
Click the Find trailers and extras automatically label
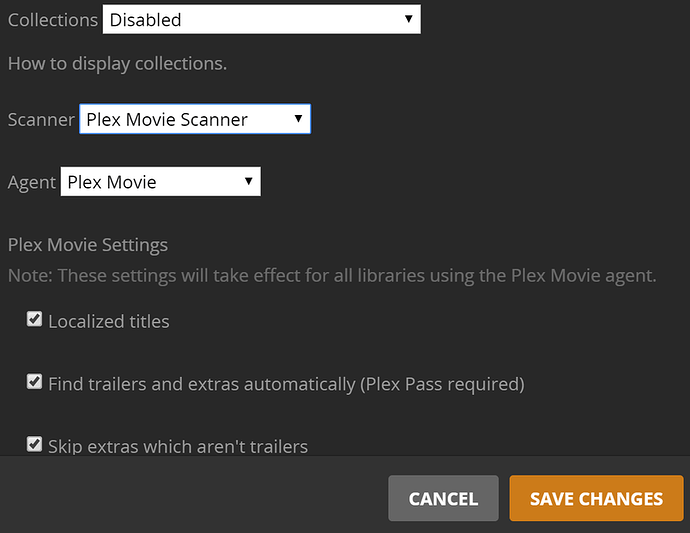coord(286,384)
